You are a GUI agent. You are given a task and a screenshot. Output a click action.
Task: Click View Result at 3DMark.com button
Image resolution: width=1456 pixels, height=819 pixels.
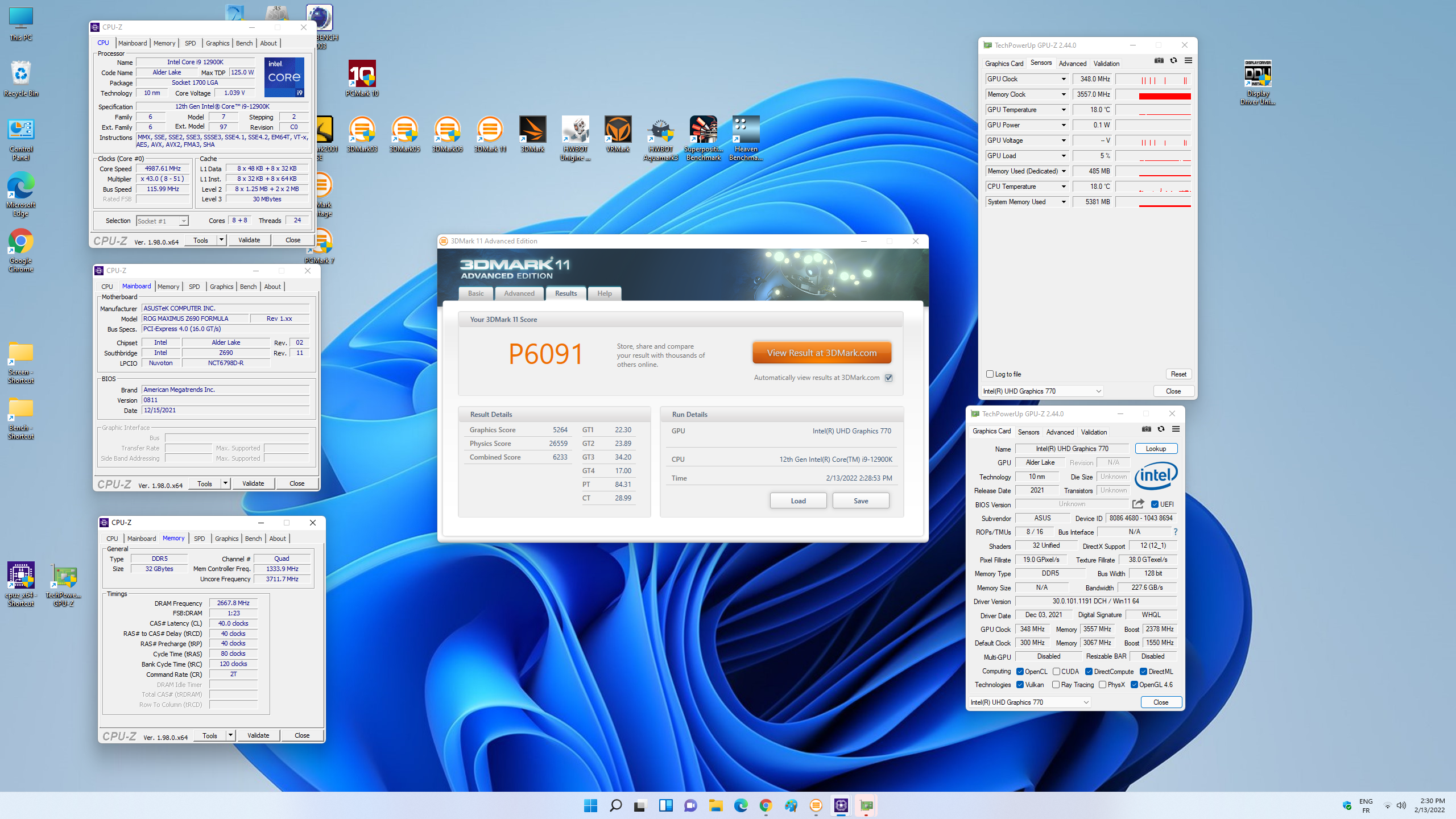(822, 353)
